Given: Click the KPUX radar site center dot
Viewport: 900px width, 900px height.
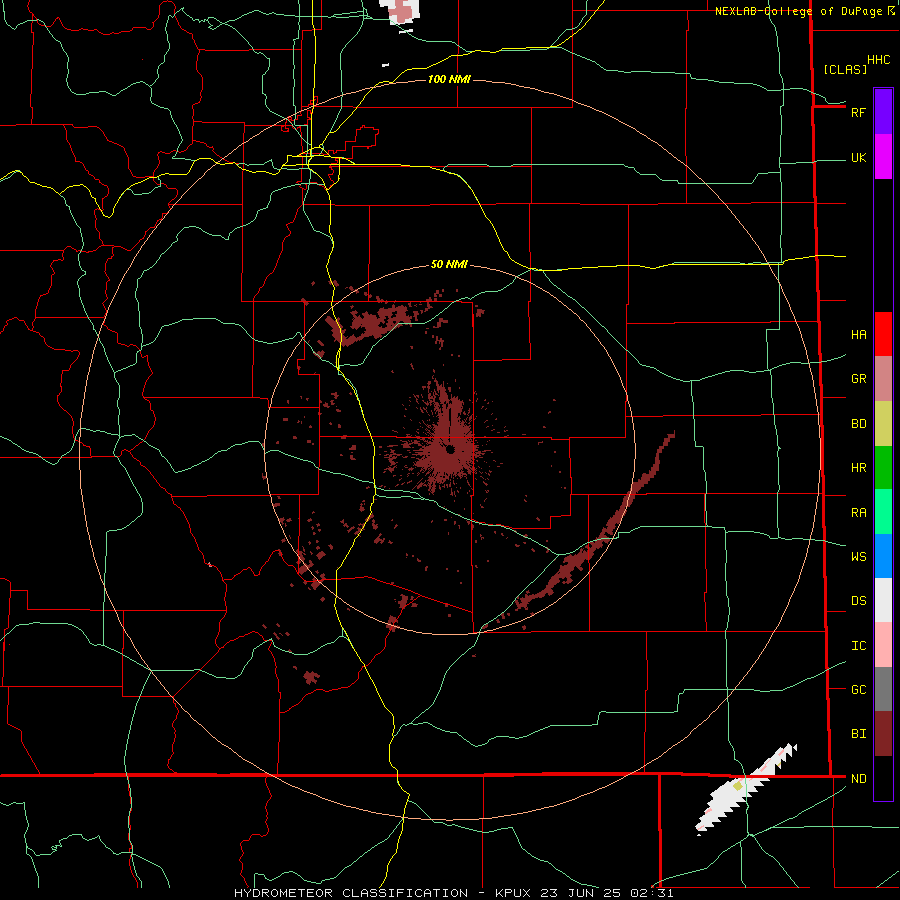Looking at the screenshot, I should coord(451,449).
